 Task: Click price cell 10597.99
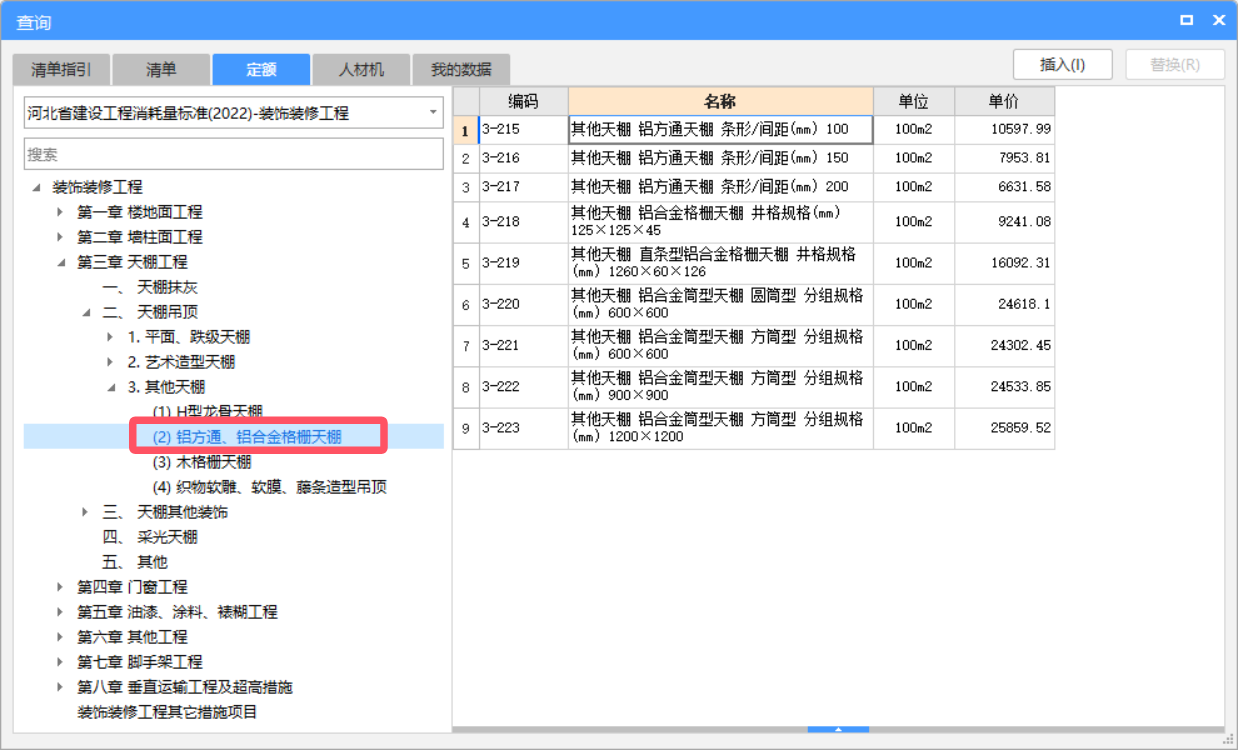click(x=1004, y=130)
